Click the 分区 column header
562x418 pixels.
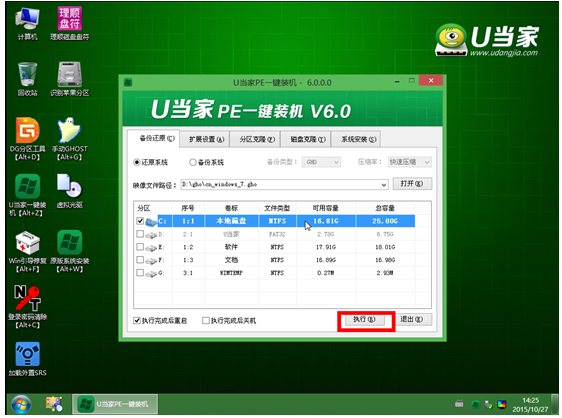click(153, 208)
